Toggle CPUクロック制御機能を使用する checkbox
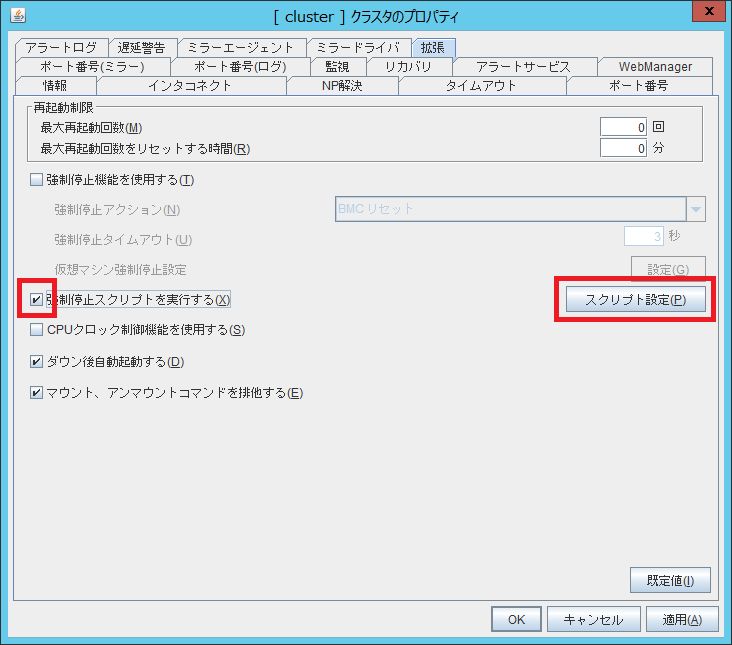The width and height of the screenshot is (732, 645). 37,330
